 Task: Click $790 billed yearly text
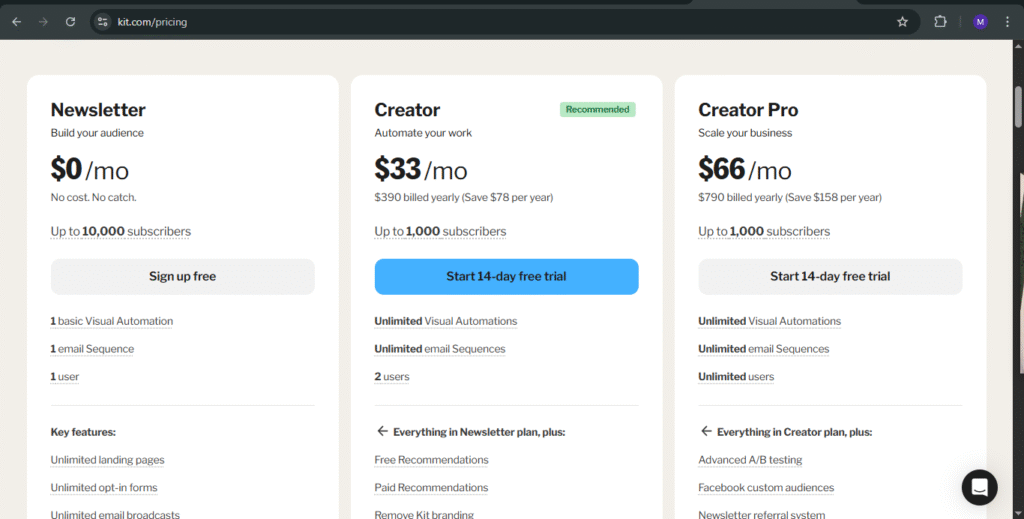point(790,197)
